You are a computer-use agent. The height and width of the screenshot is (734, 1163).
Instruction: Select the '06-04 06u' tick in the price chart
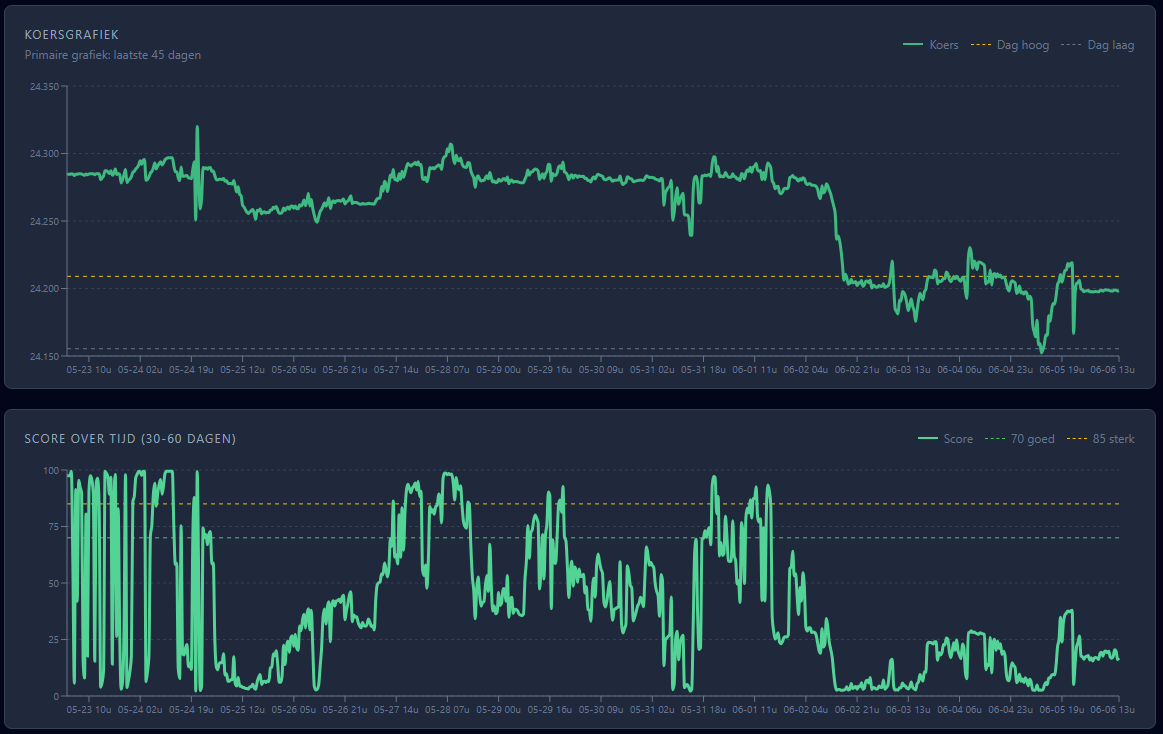point(959,369)
